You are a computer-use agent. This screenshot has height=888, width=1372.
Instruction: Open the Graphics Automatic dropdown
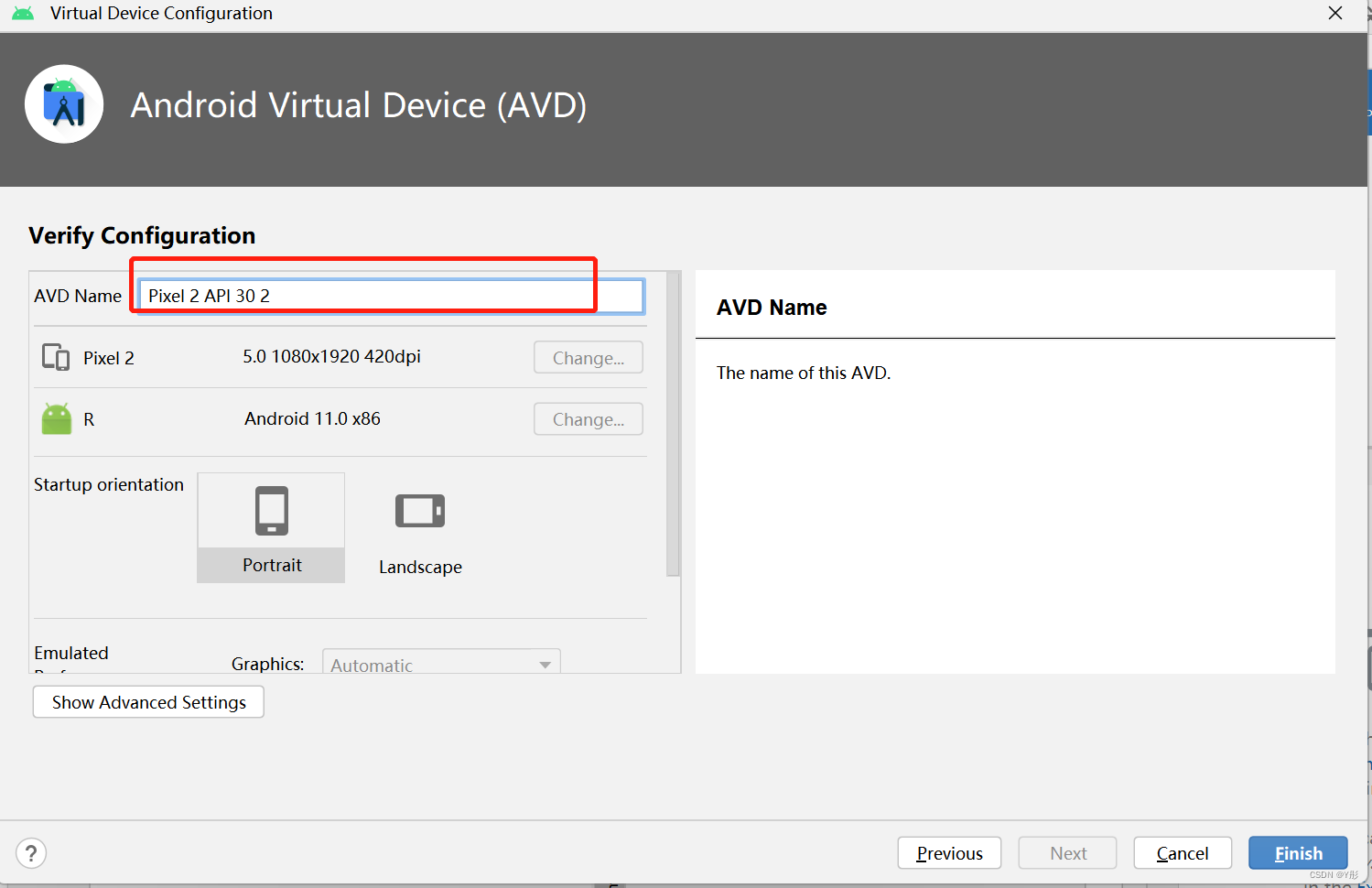pos(440,664)
